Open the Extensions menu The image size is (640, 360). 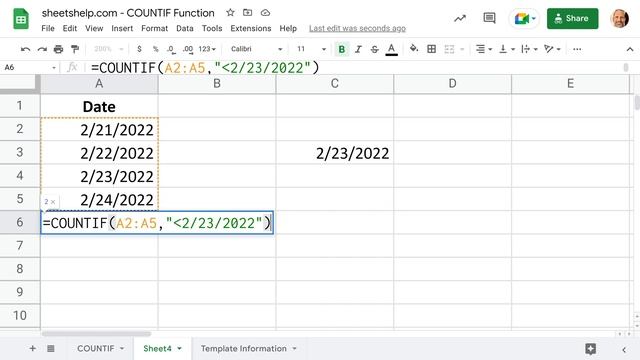(x=251, y=28)
